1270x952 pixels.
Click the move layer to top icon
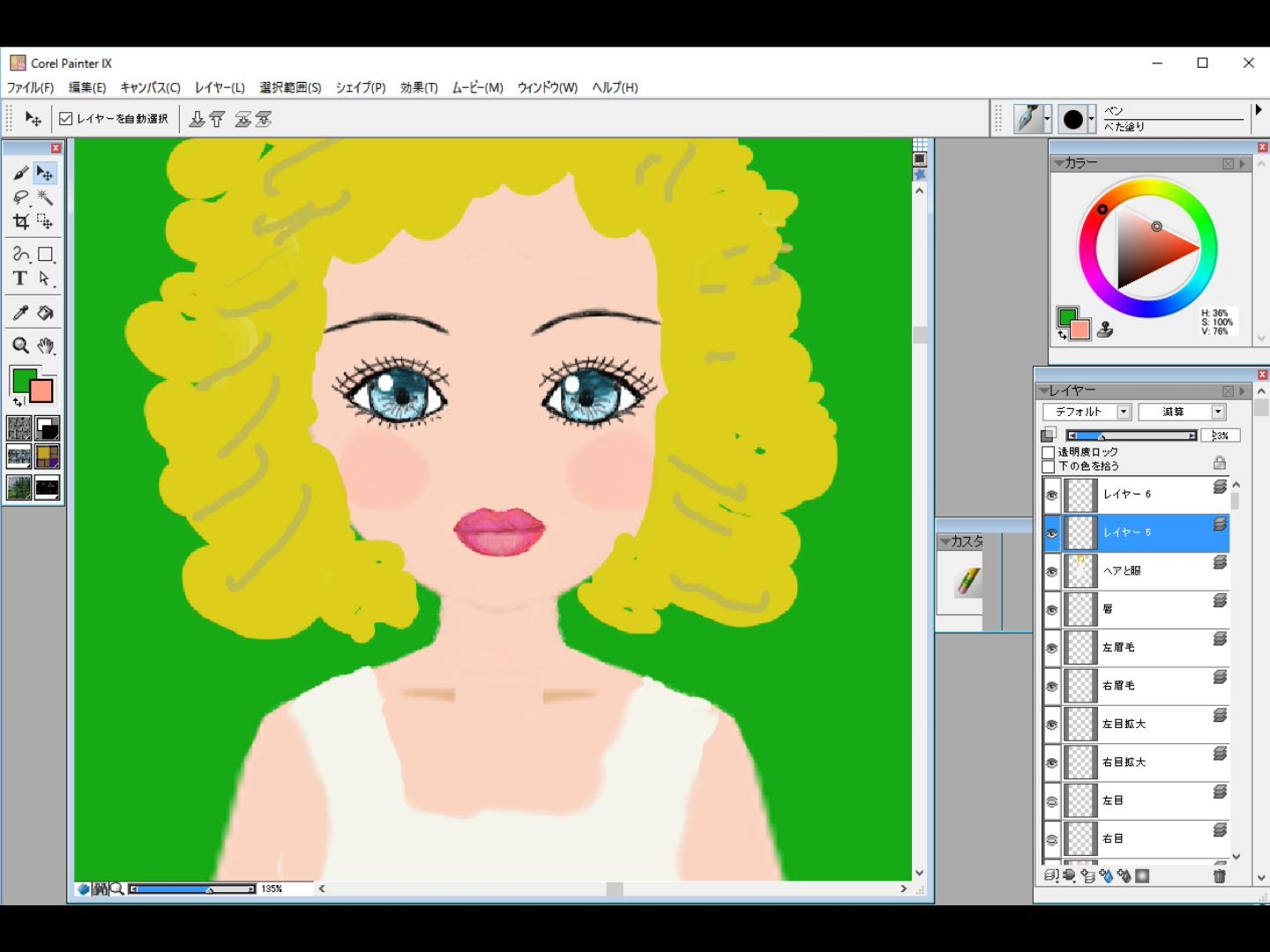click(x=217, y=119)
